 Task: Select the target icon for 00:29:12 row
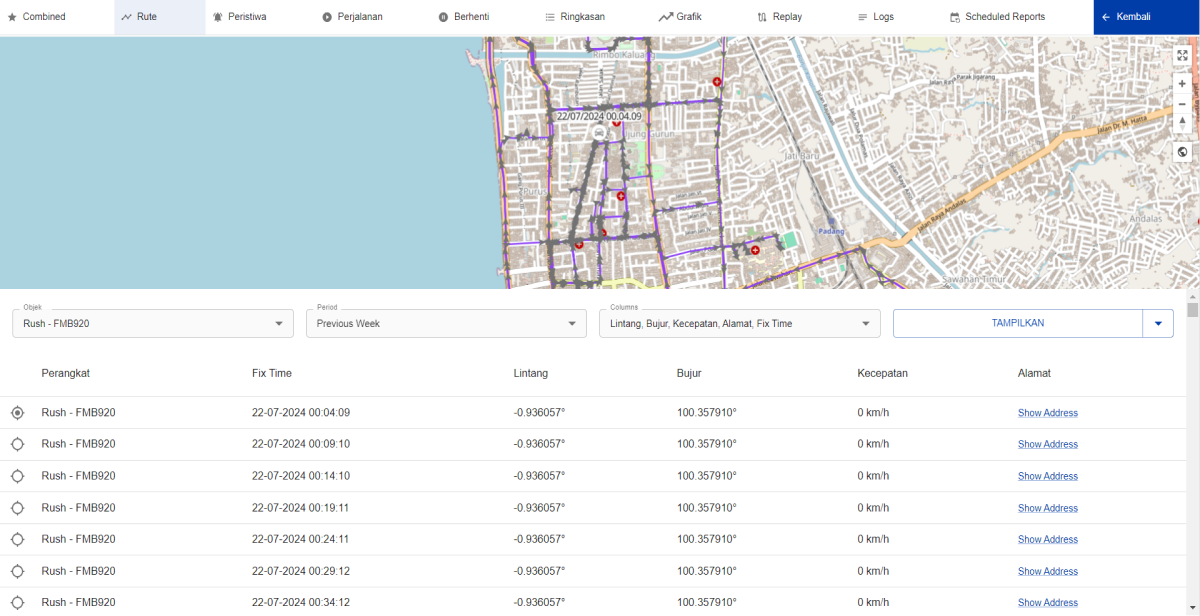click(17, 571)
